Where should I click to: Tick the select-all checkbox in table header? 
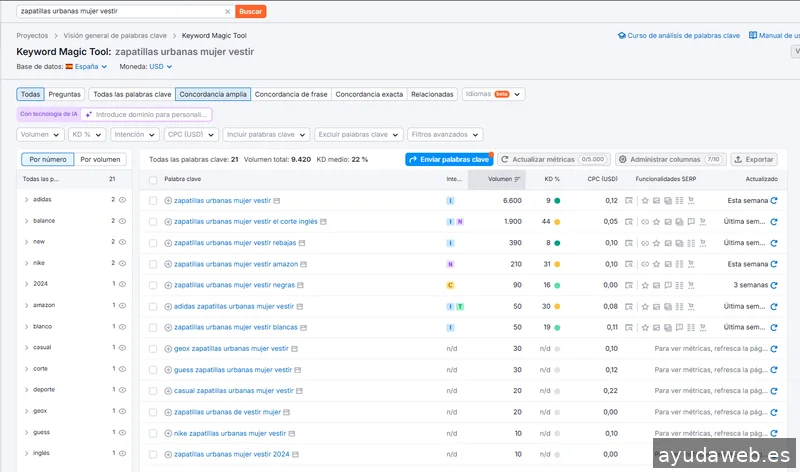(x=153, y=180)
